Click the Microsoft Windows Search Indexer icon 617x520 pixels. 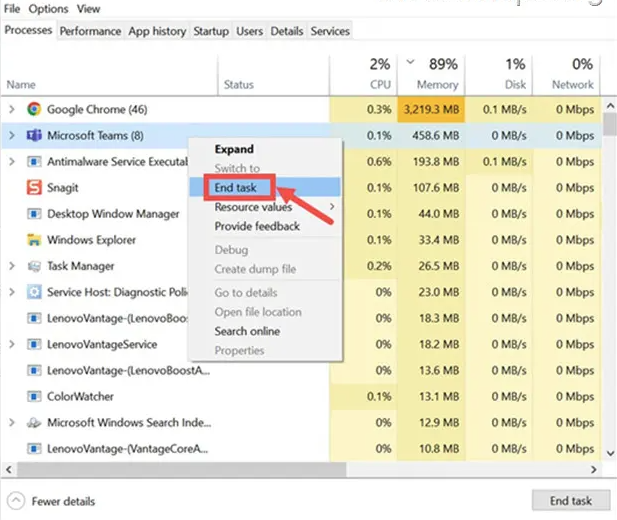point(34,422)
